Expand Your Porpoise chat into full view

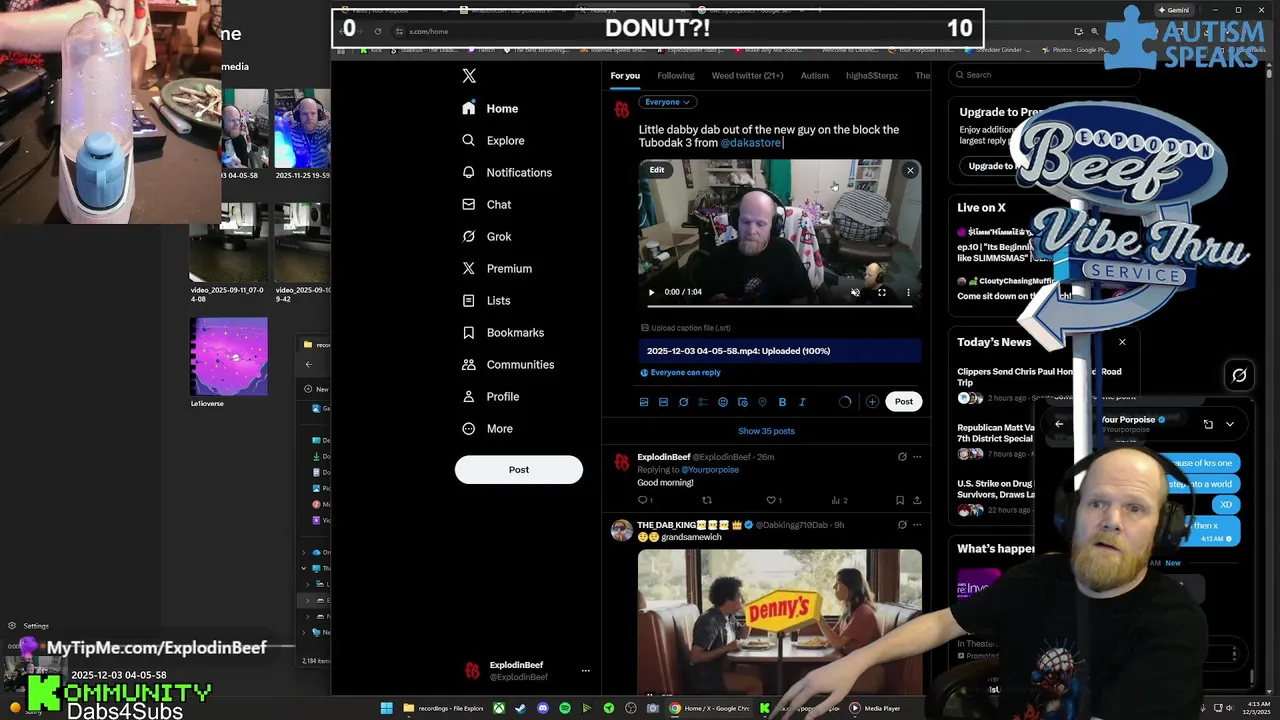(x=1208, y=424)
